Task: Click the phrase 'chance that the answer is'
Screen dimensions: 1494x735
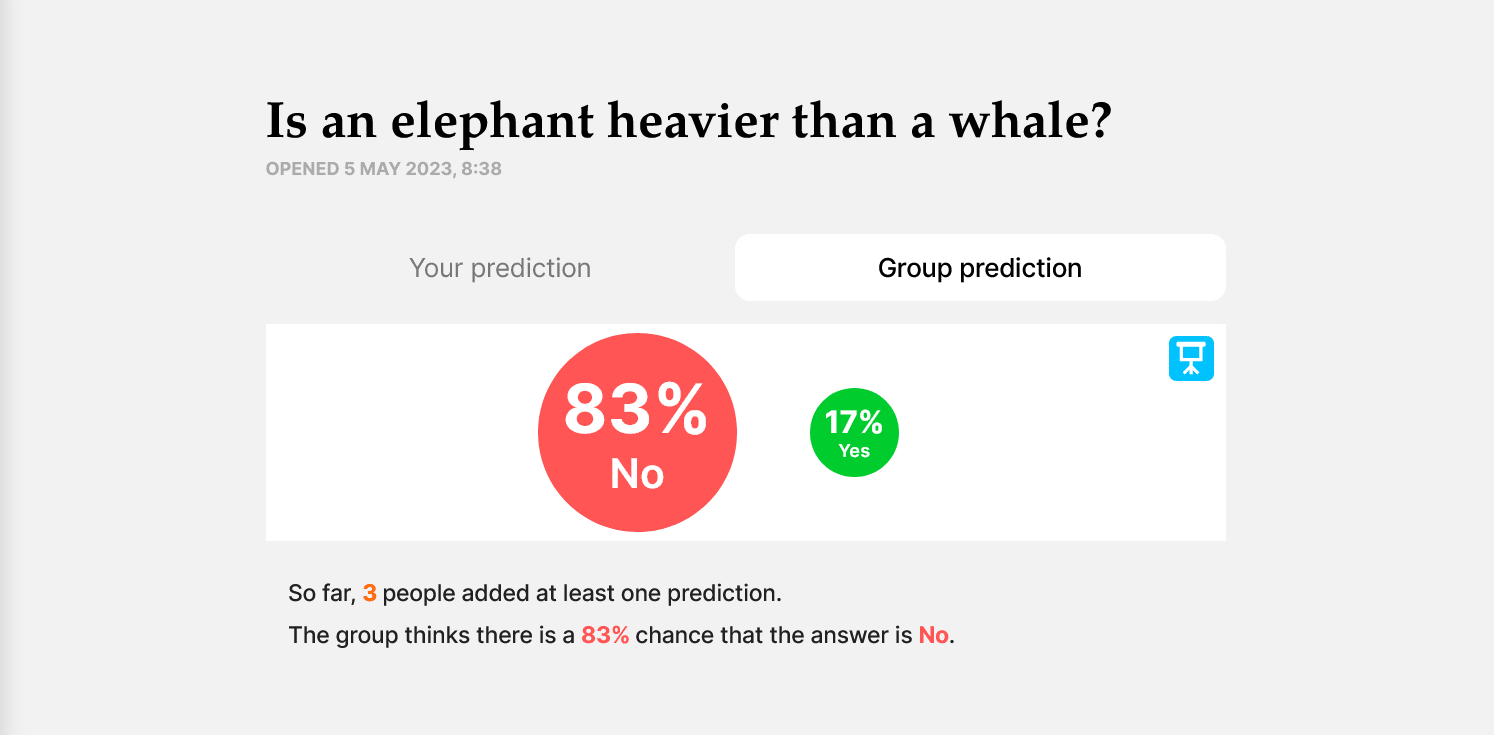Action: click(774, 635)
